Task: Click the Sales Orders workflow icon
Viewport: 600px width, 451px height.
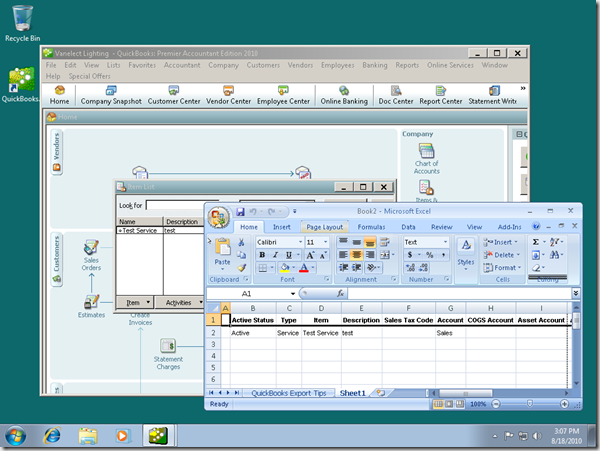Action: (x=91, y=255)
